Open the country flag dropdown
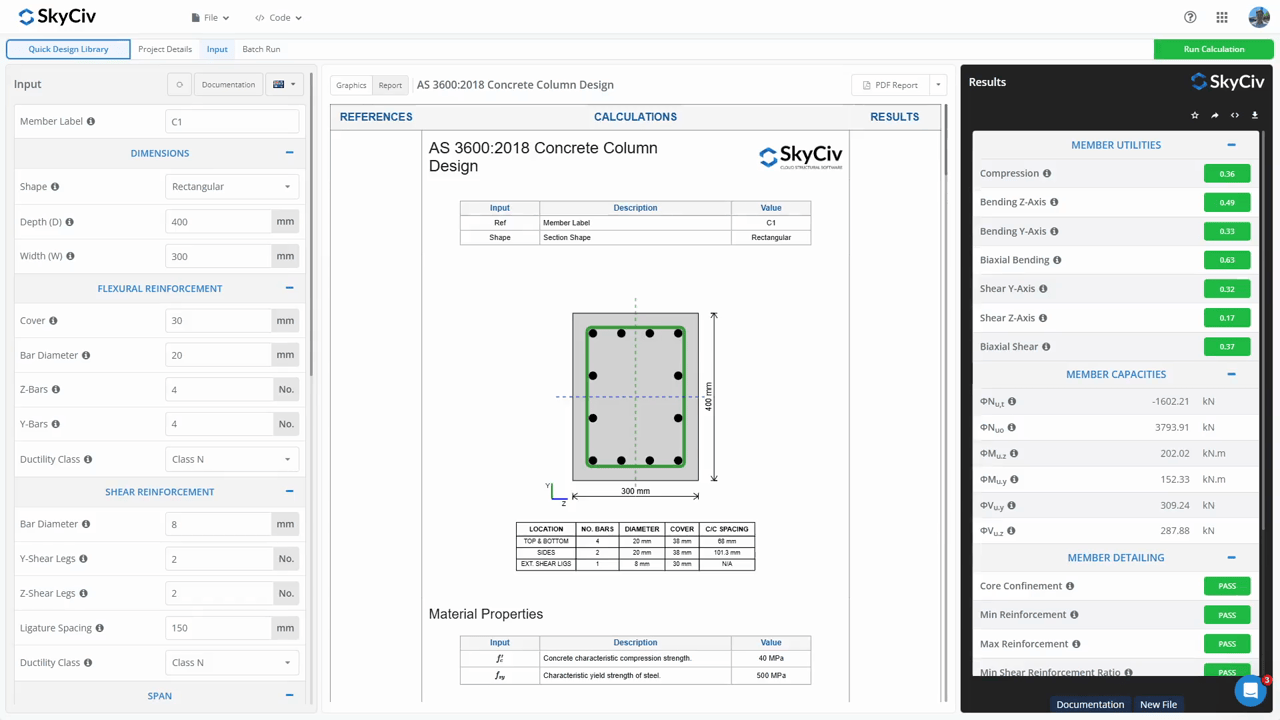 [284, 85]
